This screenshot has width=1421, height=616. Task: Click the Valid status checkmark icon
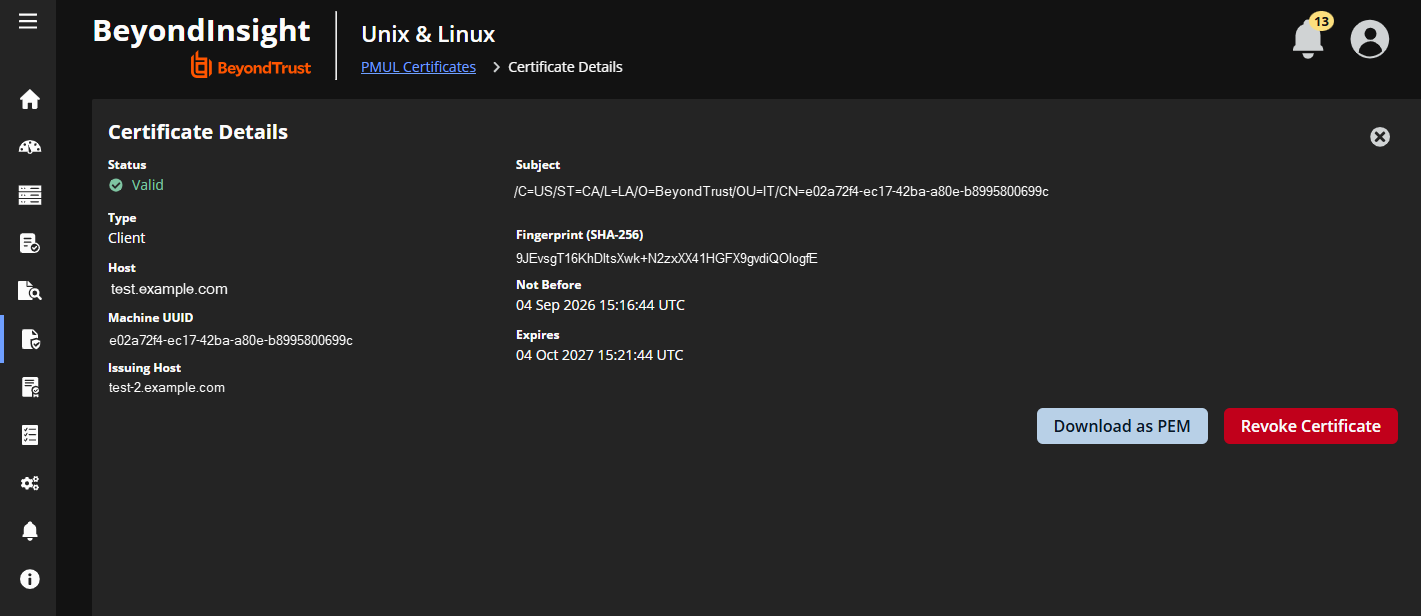pyautogui.click(x=116, y=185)
